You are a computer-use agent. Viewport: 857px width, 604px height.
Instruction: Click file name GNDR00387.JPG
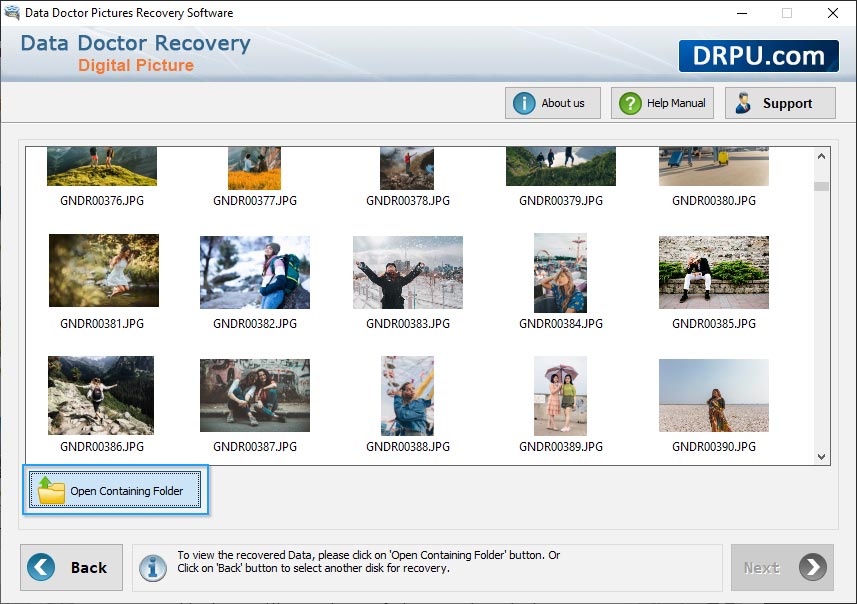coord(255,447)
